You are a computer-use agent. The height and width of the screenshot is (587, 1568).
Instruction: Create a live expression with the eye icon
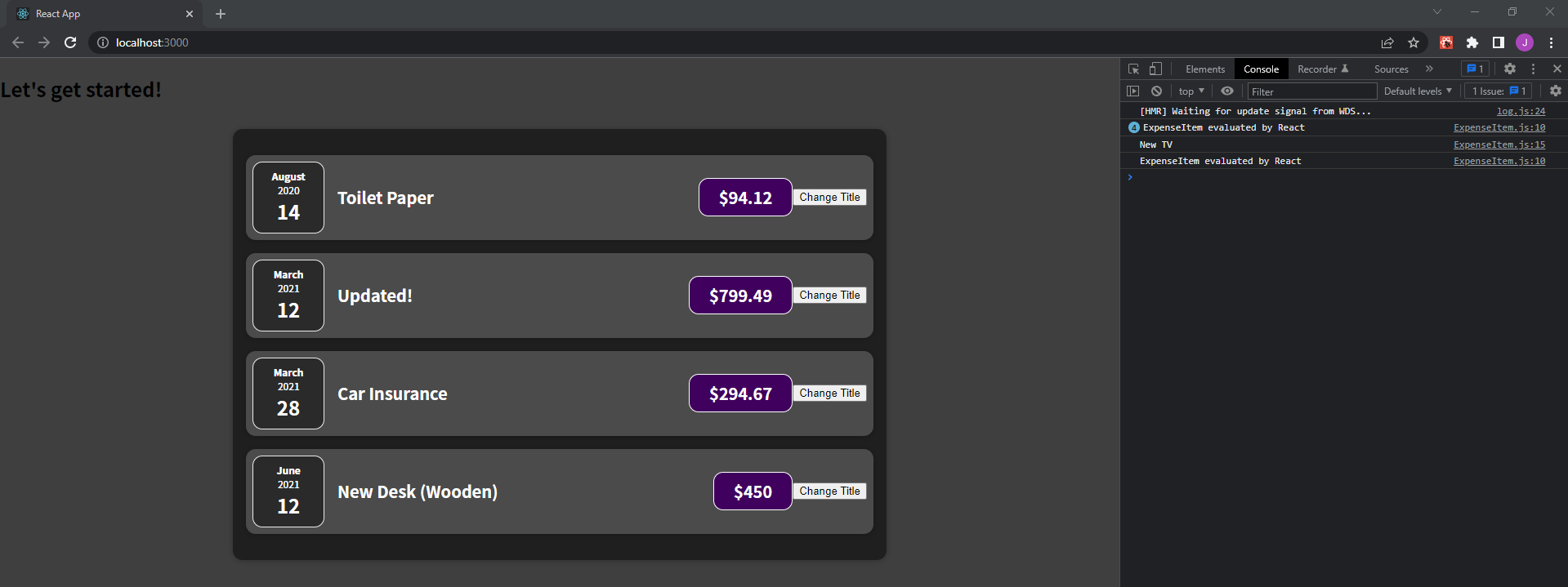pos(1226,91)
